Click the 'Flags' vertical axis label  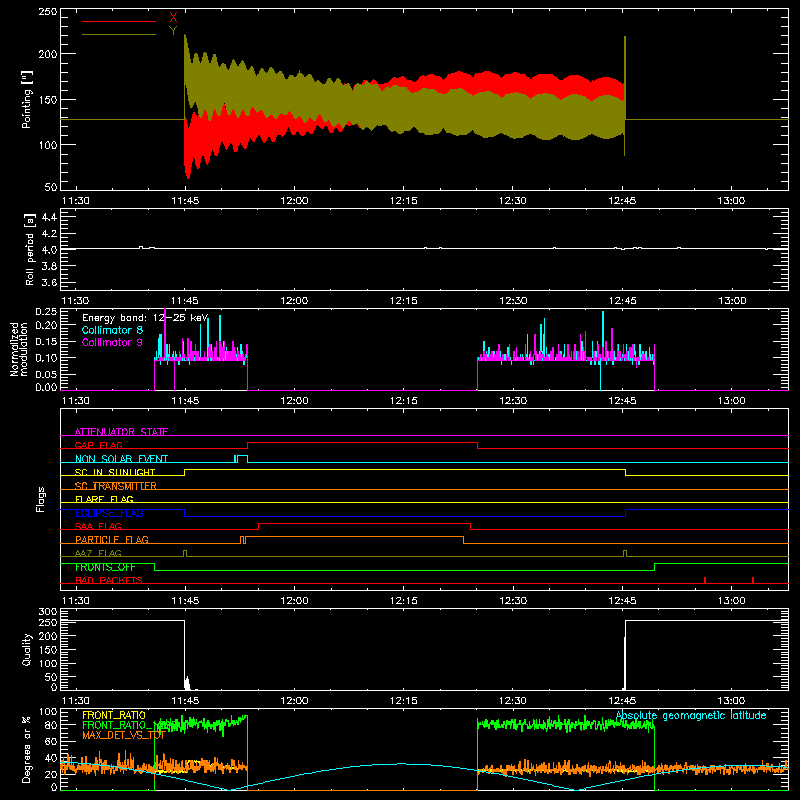coord(40,499)
